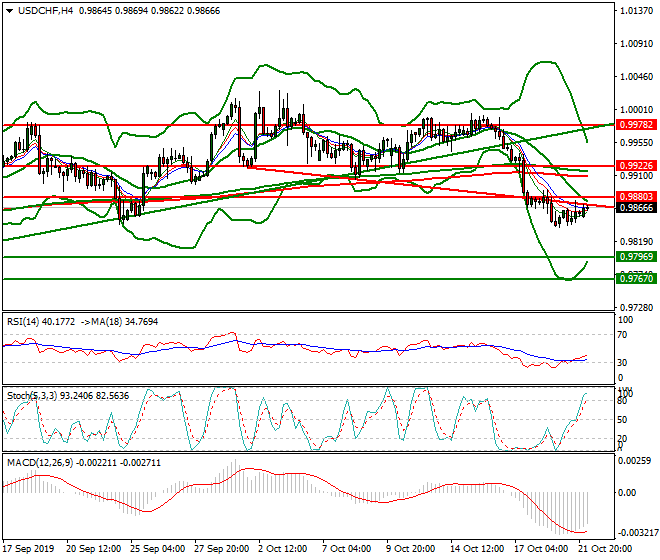This screenshot has height=560, width=660.
Task: Click the 27 Sep 20:00 time label
Action: click(221, 549)
